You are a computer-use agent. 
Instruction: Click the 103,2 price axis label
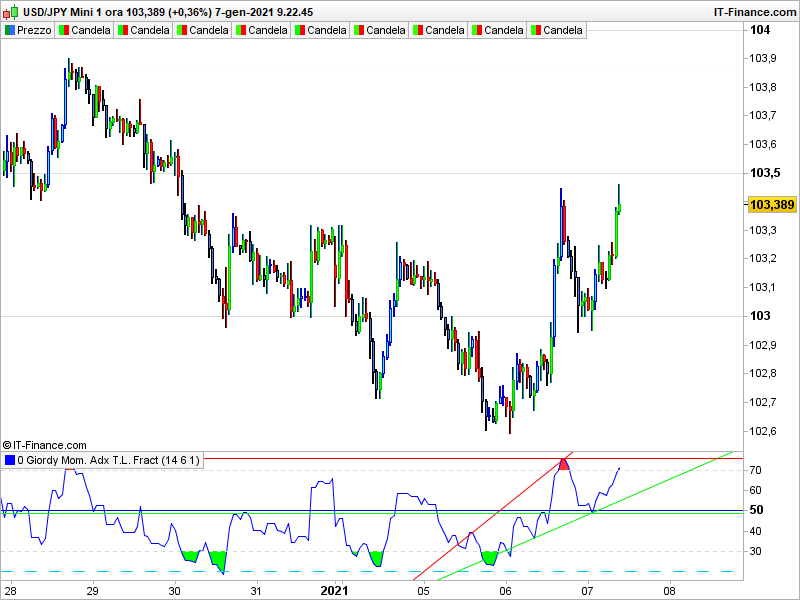click(763, 258)
